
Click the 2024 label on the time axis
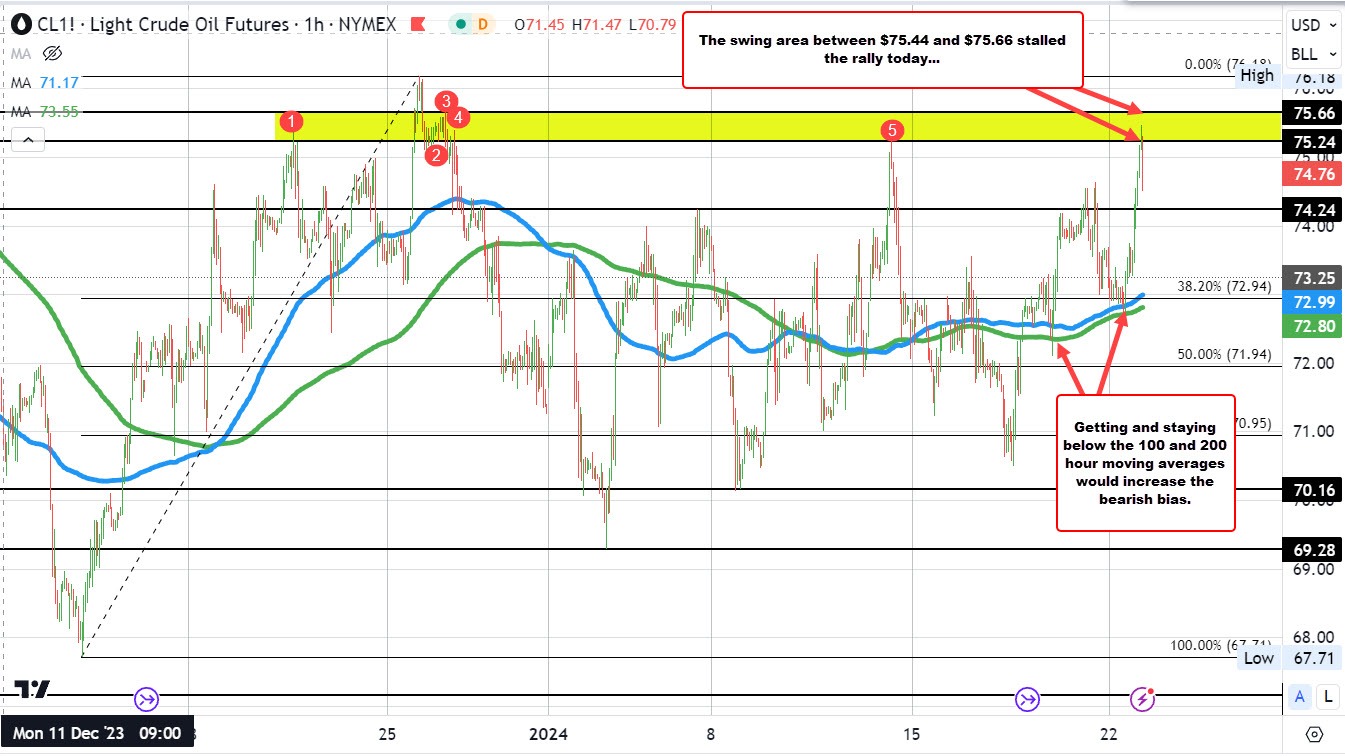(x=549, y=733)
